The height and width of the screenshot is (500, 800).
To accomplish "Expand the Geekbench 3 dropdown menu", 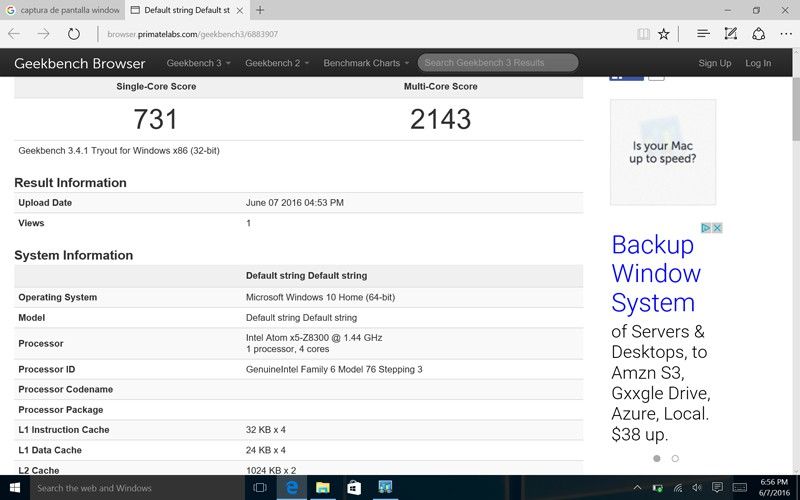I will 198,63.
